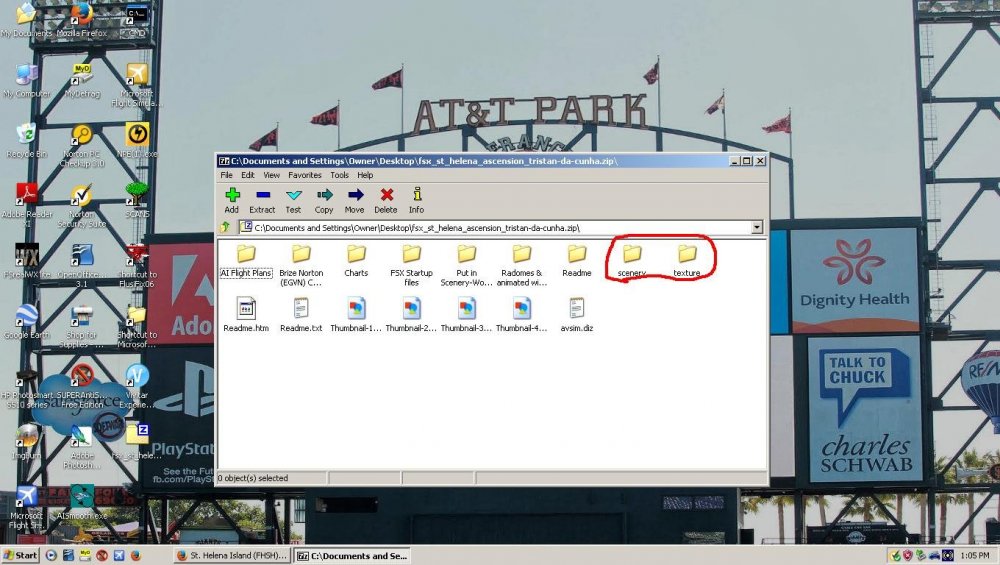This screenshot has width=1000, height=565.
Task: Select the Put in Scenery-Wo... folder
Action: click(x=467, y=265)
